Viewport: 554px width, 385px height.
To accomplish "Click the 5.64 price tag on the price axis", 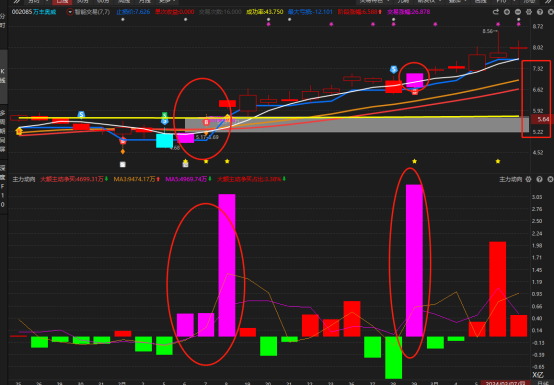I will click(542, 119).
